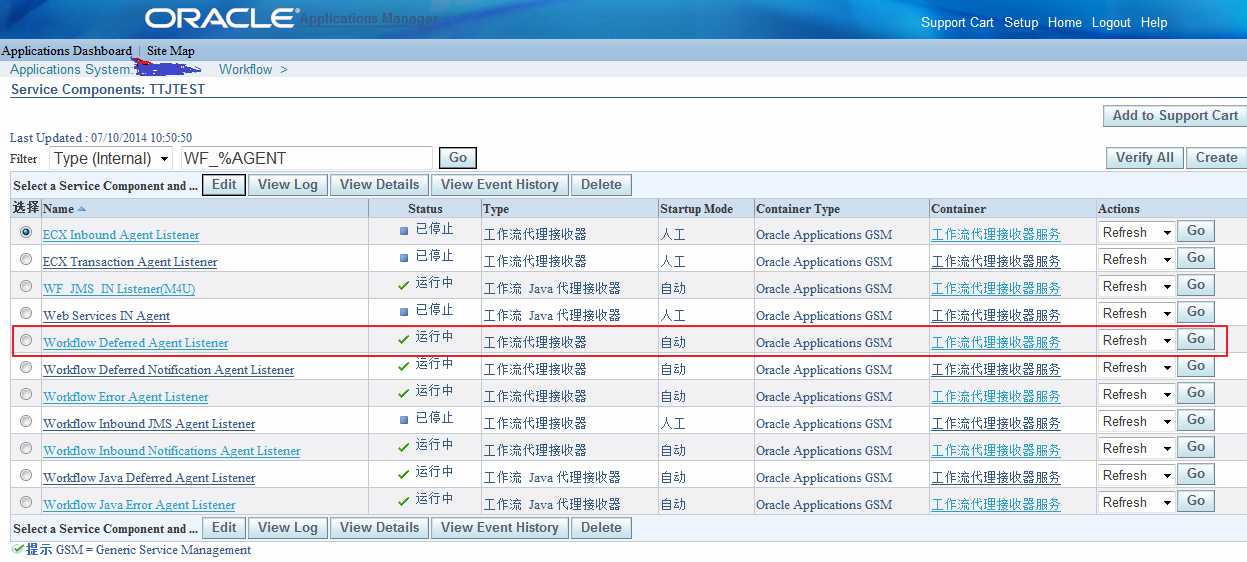Click the bottom View Event History button

click(x=500, y=527)
